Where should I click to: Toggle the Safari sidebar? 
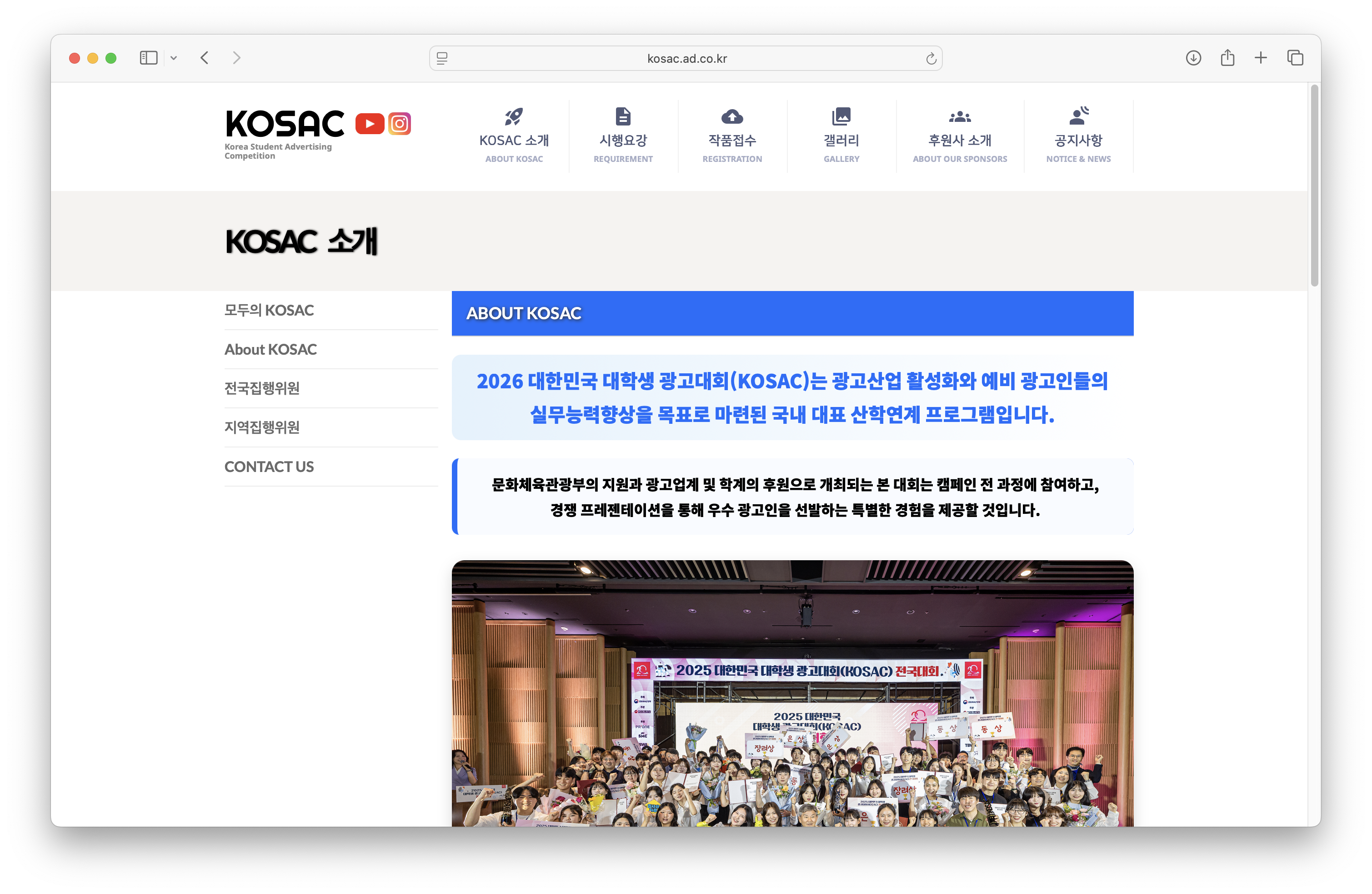click(148, 58)
